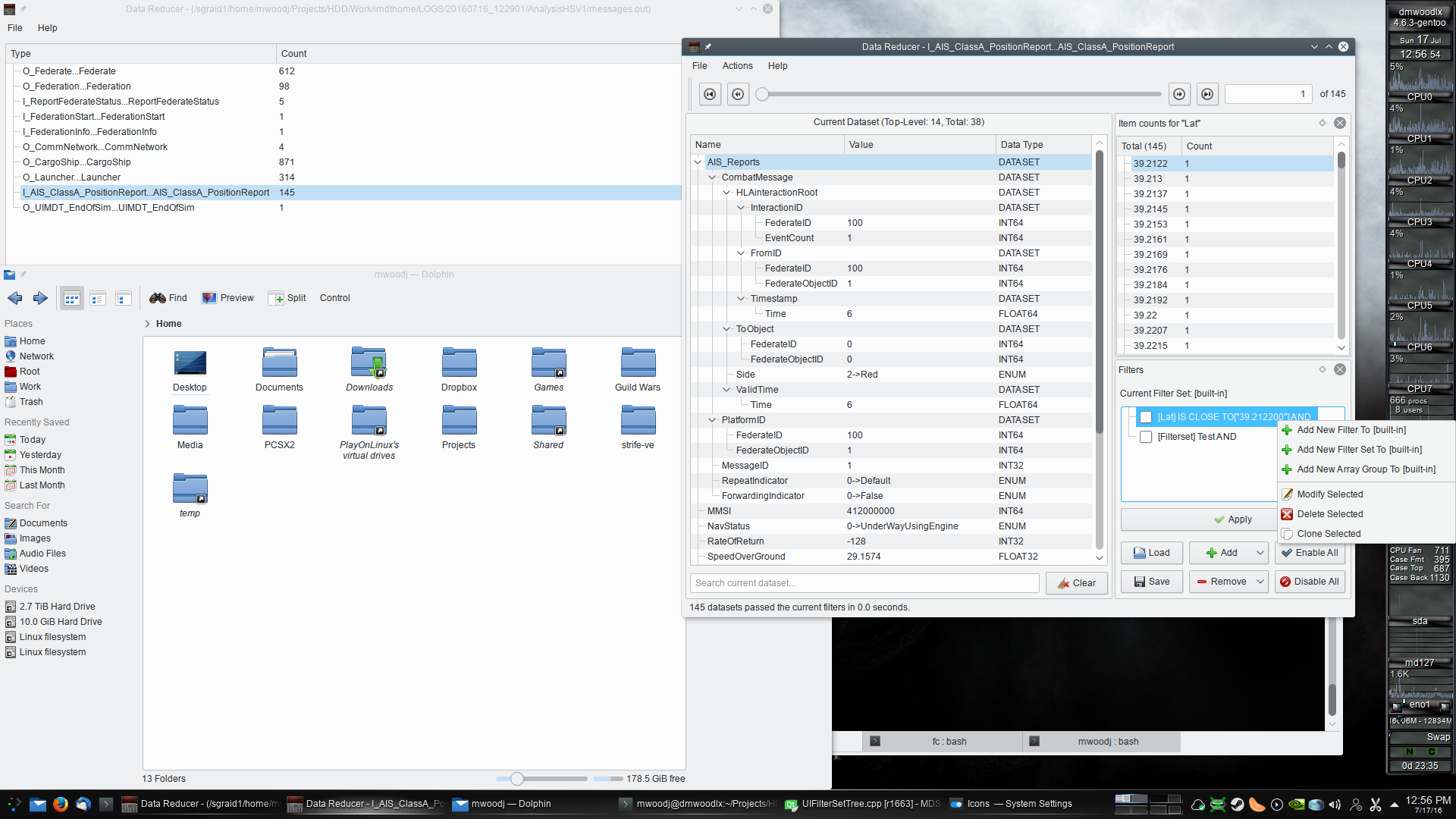Open the Remove button dropdown arrow
Image resolution: width=1456 pixels, height=819 pixels.
(1260, 582)
